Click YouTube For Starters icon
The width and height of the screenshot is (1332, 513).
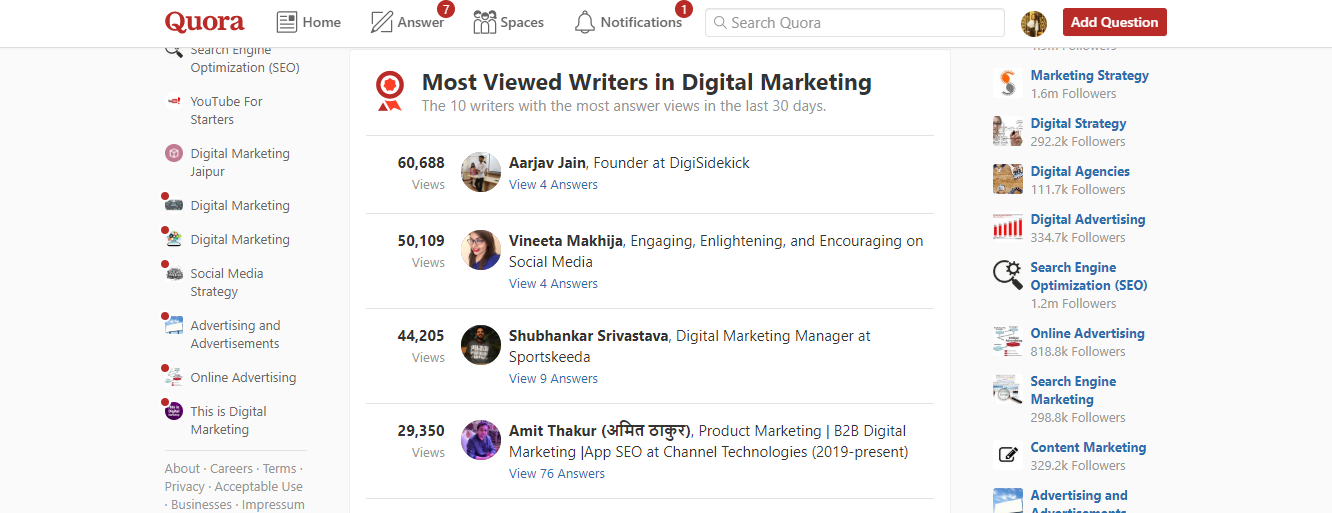click(174, 101)
